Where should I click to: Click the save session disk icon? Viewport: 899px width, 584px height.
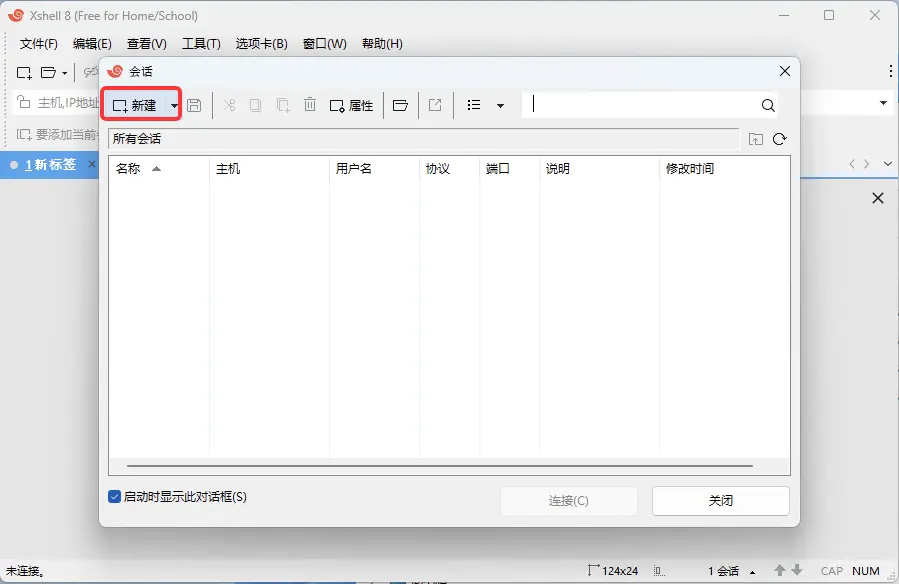[195, 105]
